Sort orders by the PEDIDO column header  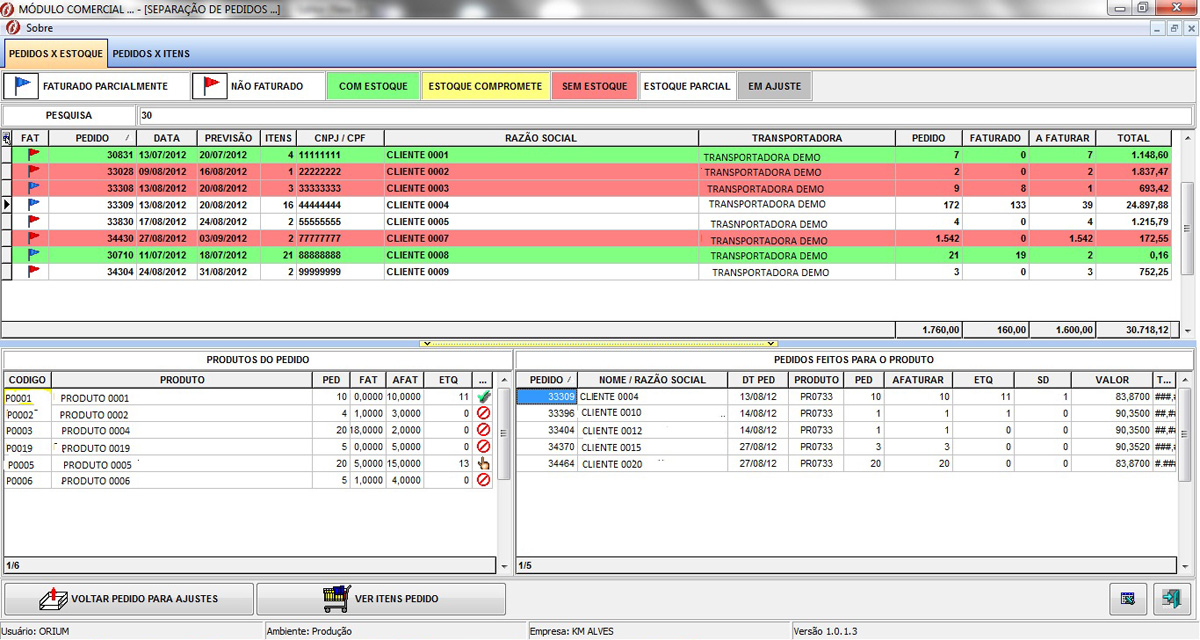[92, 138]
